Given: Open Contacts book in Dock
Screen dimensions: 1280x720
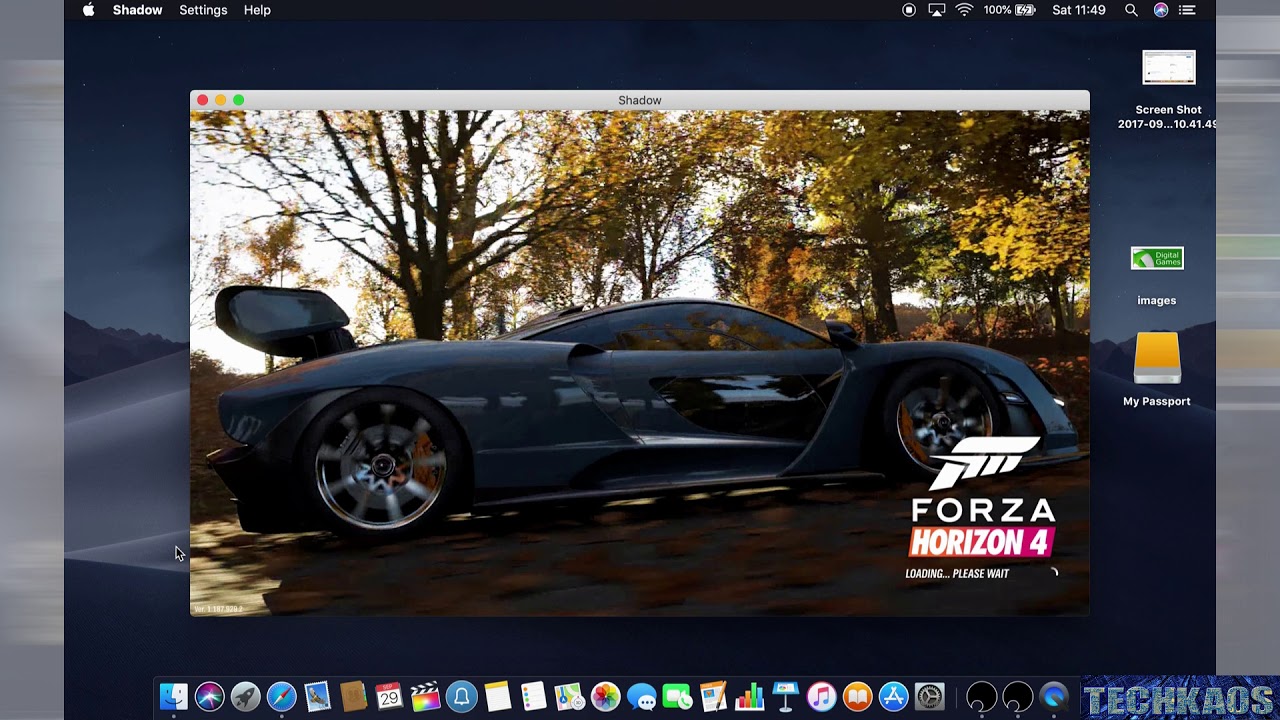Looking at the screenshot, I should point(354,696).
